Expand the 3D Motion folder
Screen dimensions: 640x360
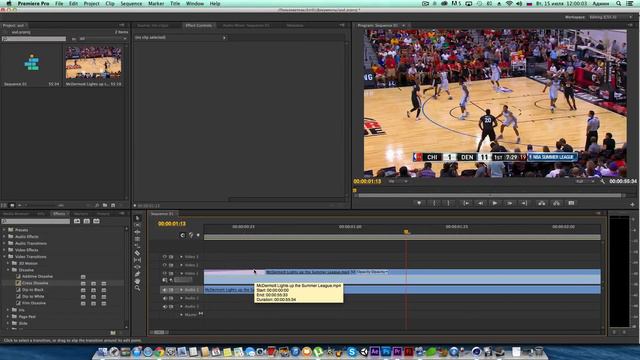pos(8,263)
